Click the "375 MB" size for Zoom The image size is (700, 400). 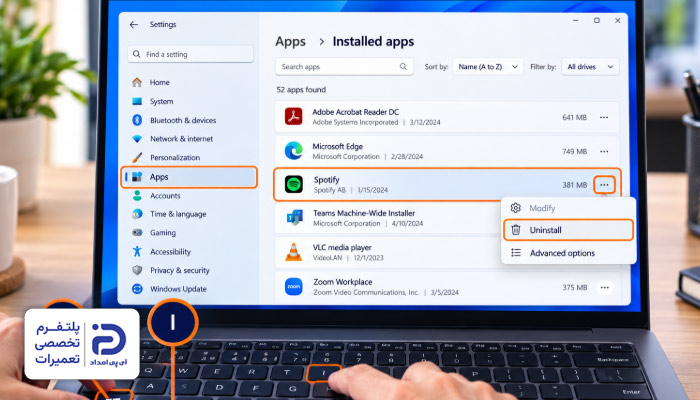(575, 288)
